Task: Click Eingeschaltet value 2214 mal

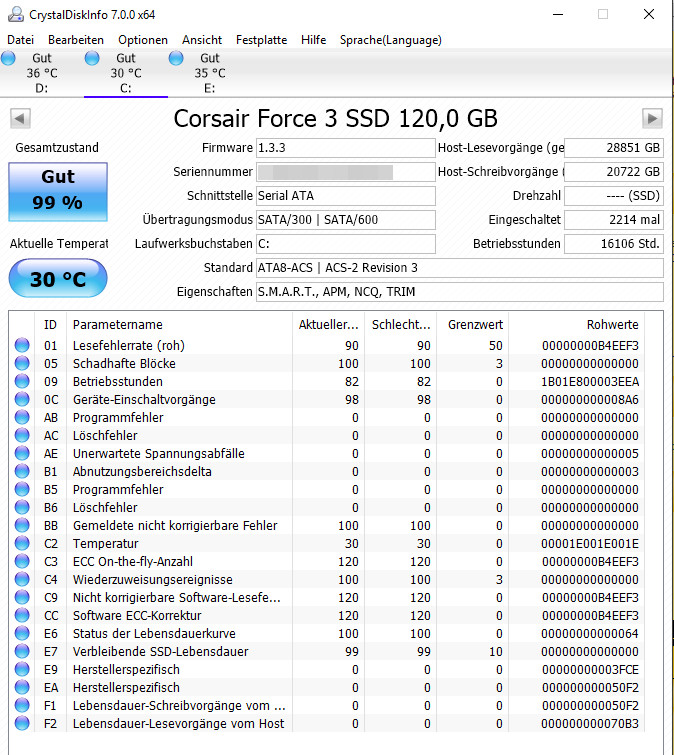Action: tap(614, 220)
